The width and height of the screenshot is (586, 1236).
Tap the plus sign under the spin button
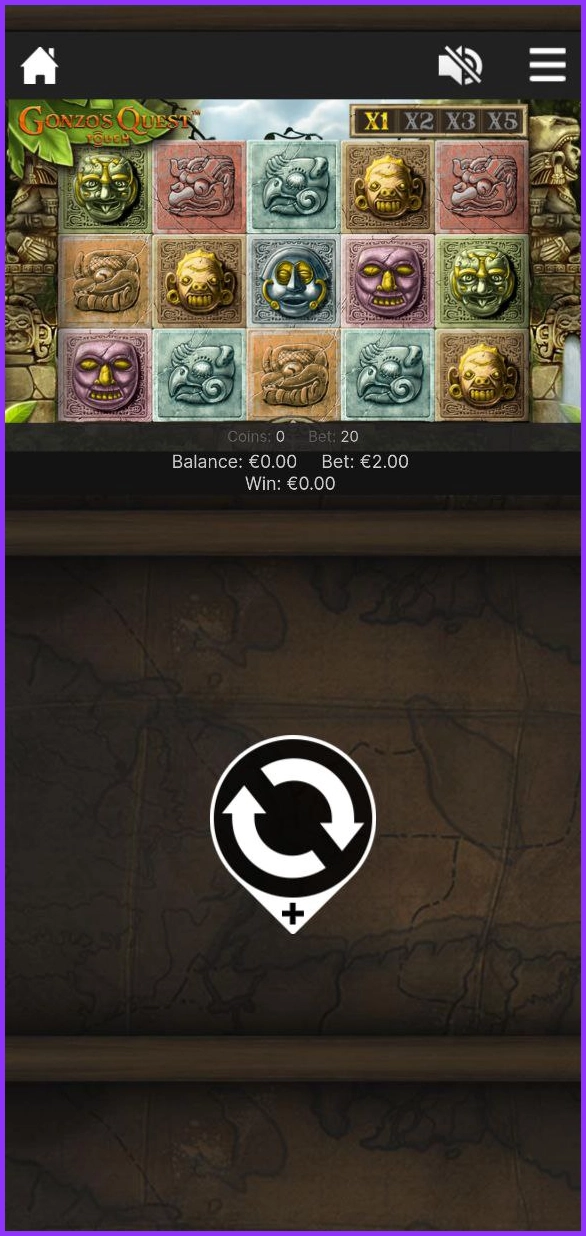[292, 914]
